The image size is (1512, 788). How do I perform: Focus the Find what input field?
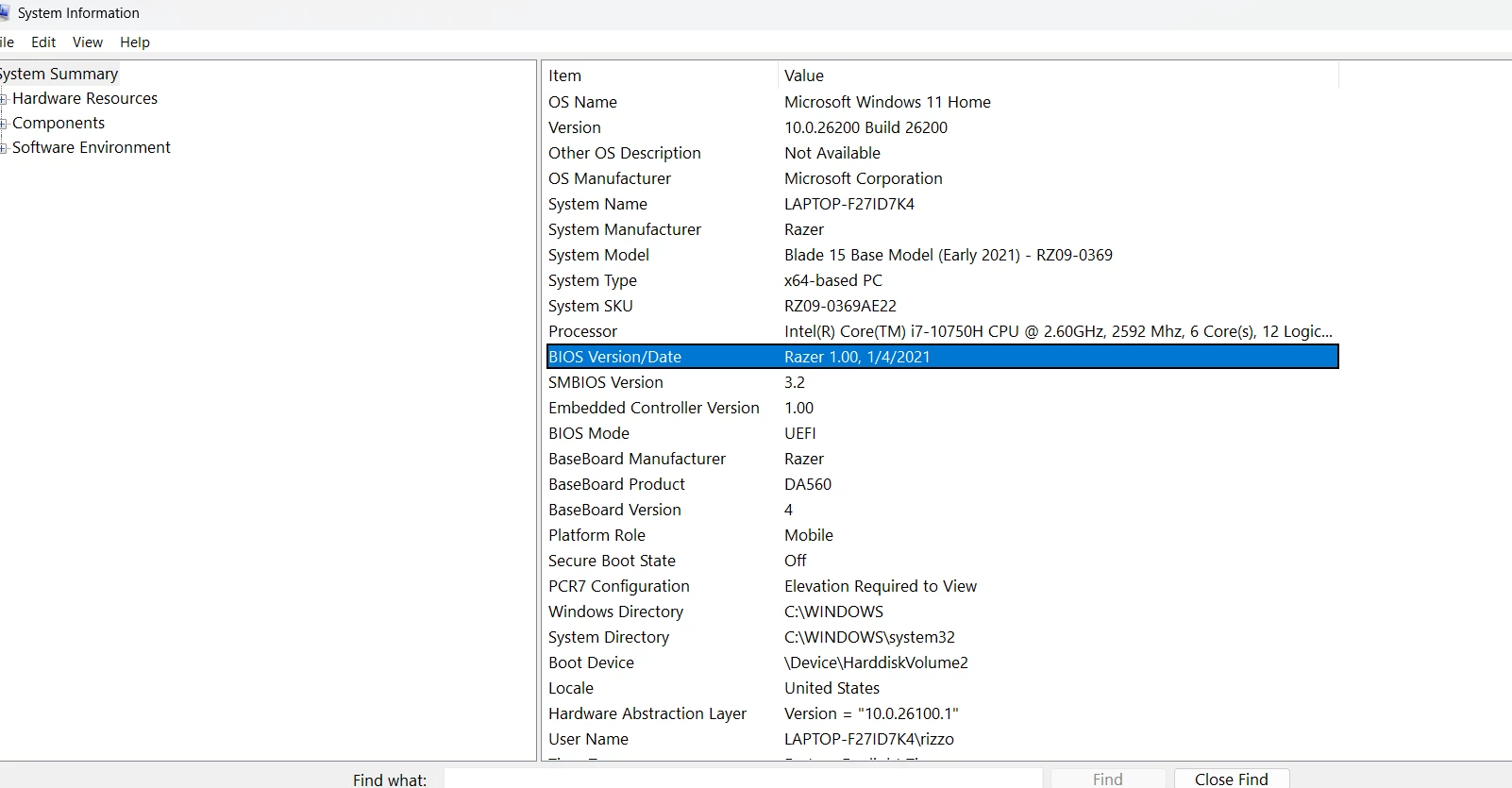(x=743, y=779)
